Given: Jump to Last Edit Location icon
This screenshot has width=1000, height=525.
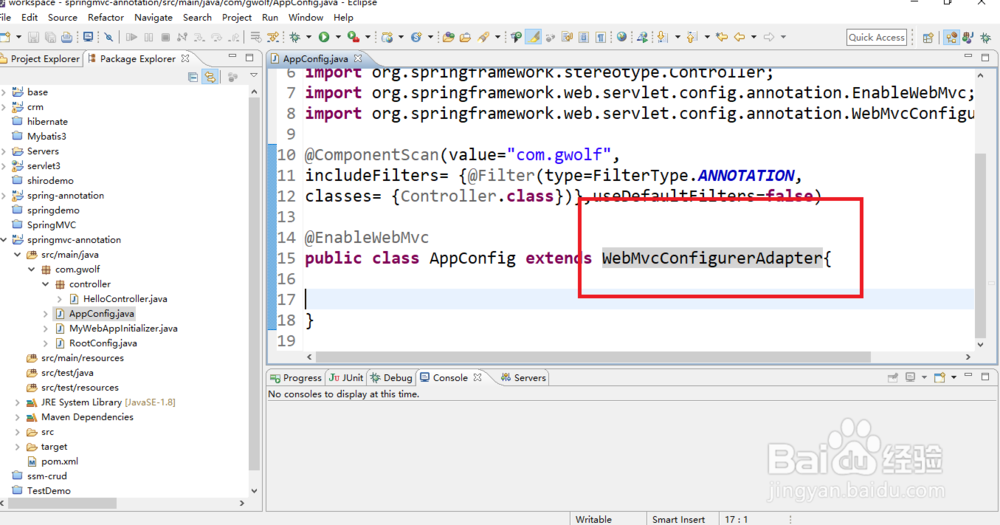Looking at the screenshot, I should coord(722,37).
